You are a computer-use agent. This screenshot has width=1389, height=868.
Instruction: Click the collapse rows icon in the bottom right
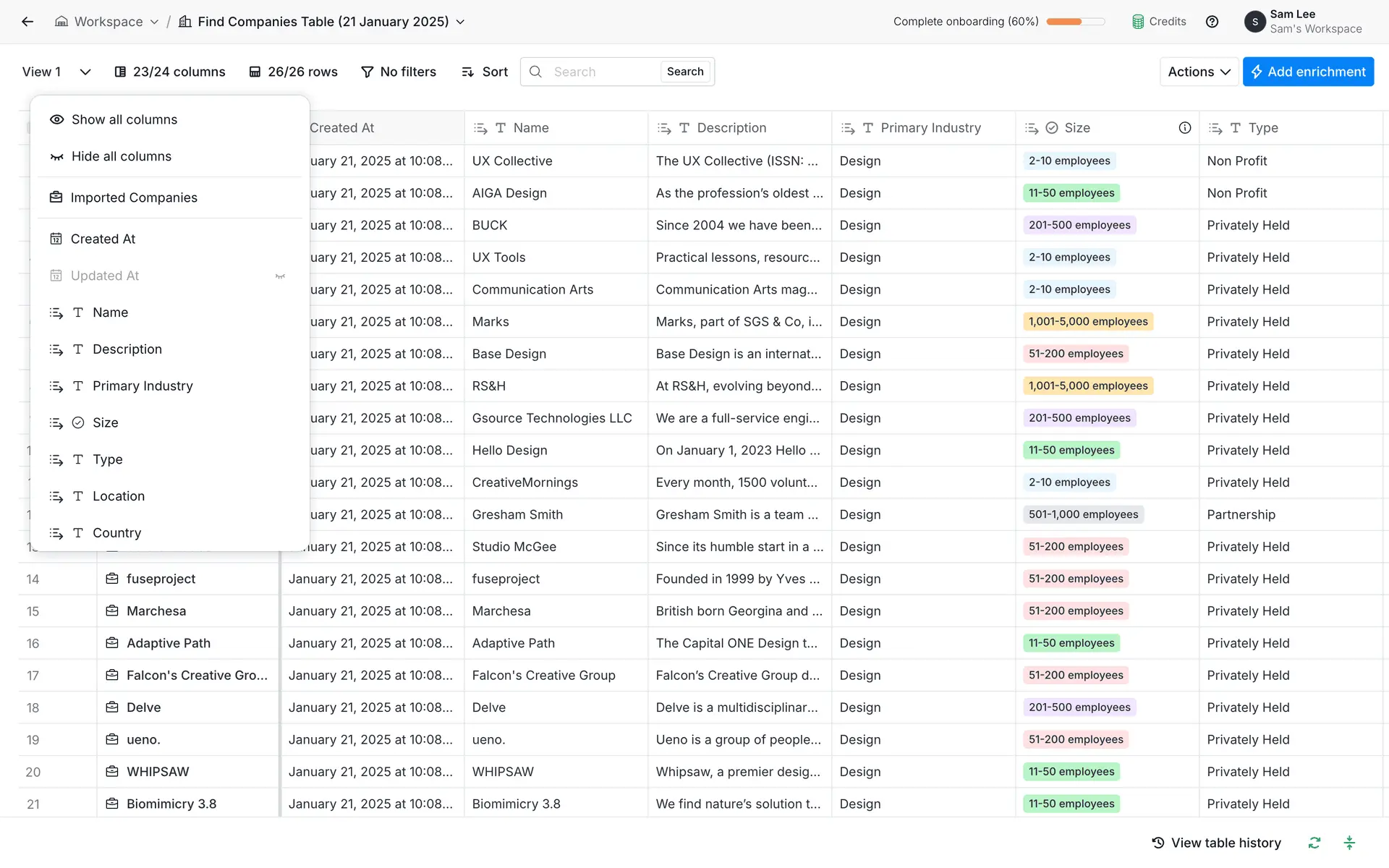(x=1349, y=843)
